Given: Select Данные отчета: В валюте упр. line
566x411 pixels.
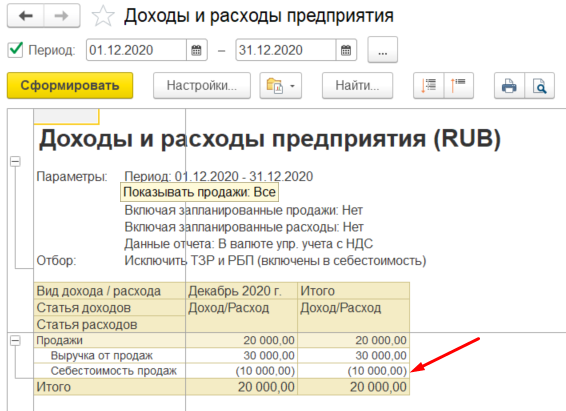Looking at the screenshot, I should (248, 244).
